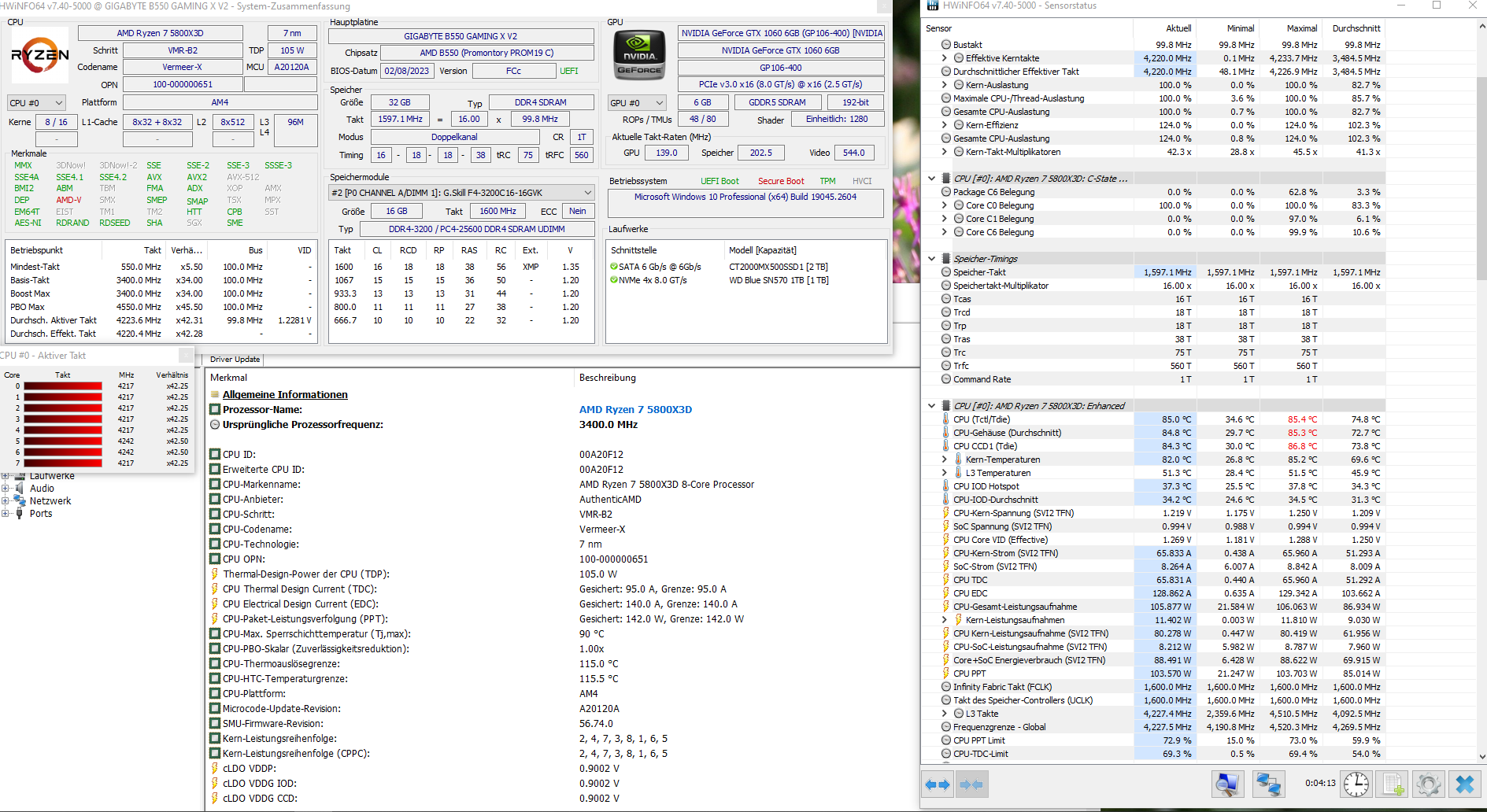Open sensor settings via the gear icon
1487x812 pixels.
1428,784
